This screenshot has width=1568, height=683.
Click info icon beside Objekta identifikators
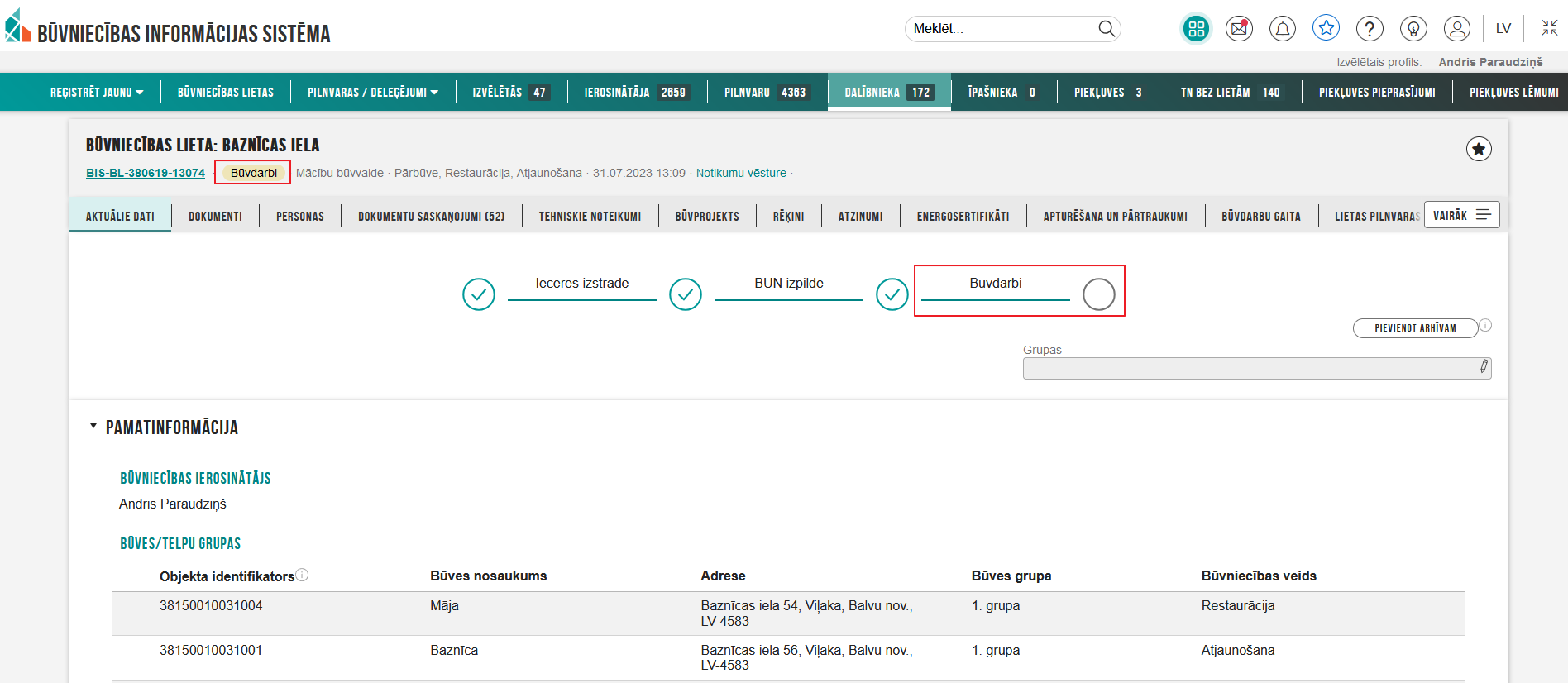(x=302, y=575)
